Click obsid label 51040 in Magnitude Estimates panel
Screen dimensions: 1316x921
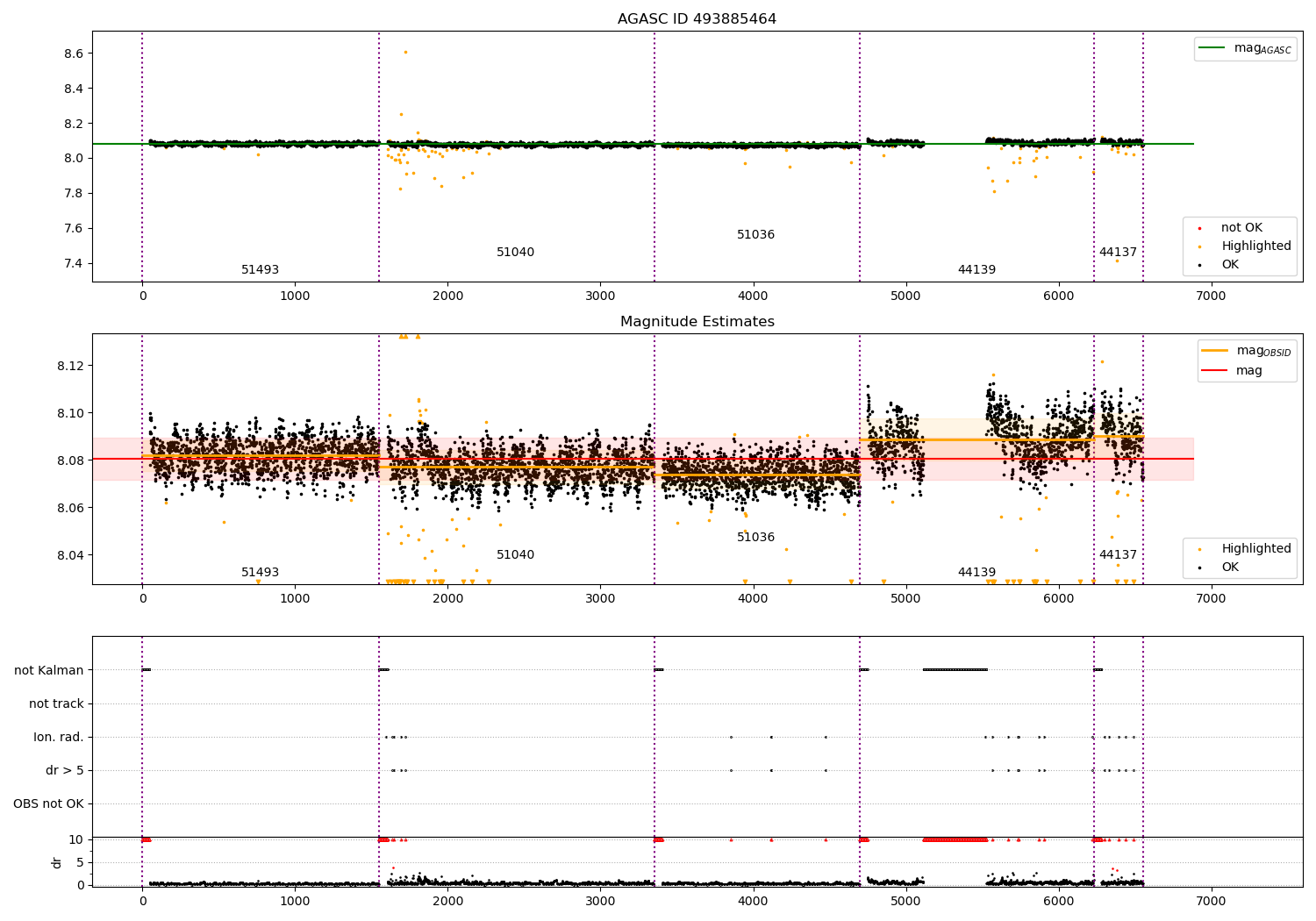[x=515, y=555]
